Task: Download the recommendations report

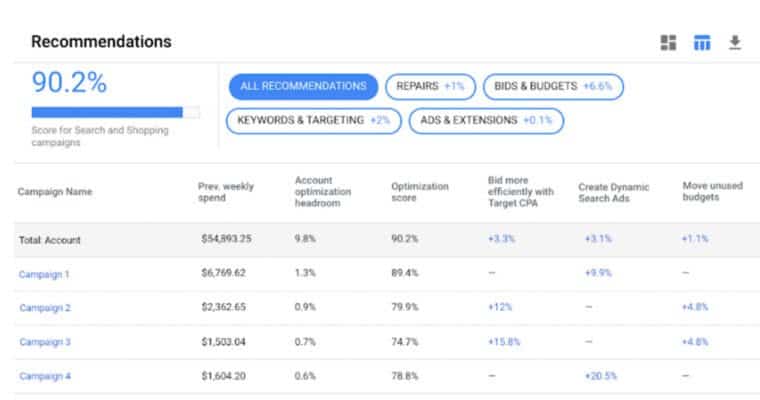Action: coord(735,43)
